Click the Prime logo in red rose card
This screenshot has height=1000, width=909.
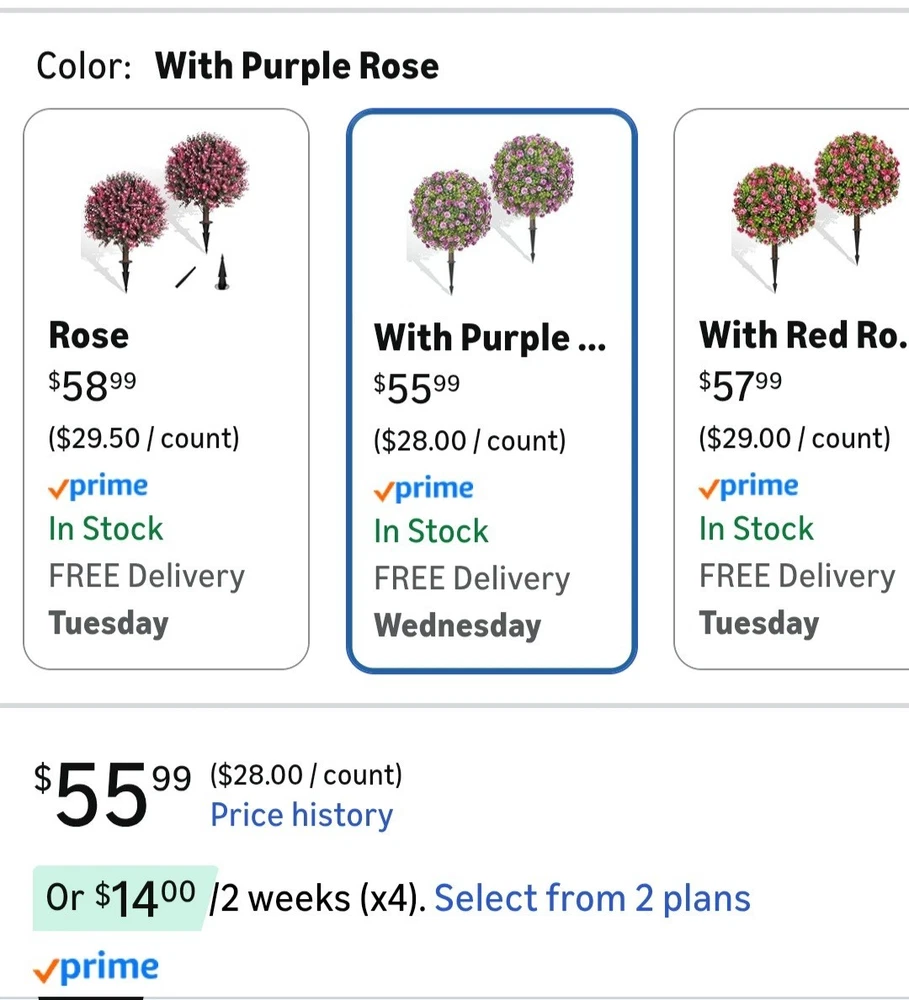[749, 487]
